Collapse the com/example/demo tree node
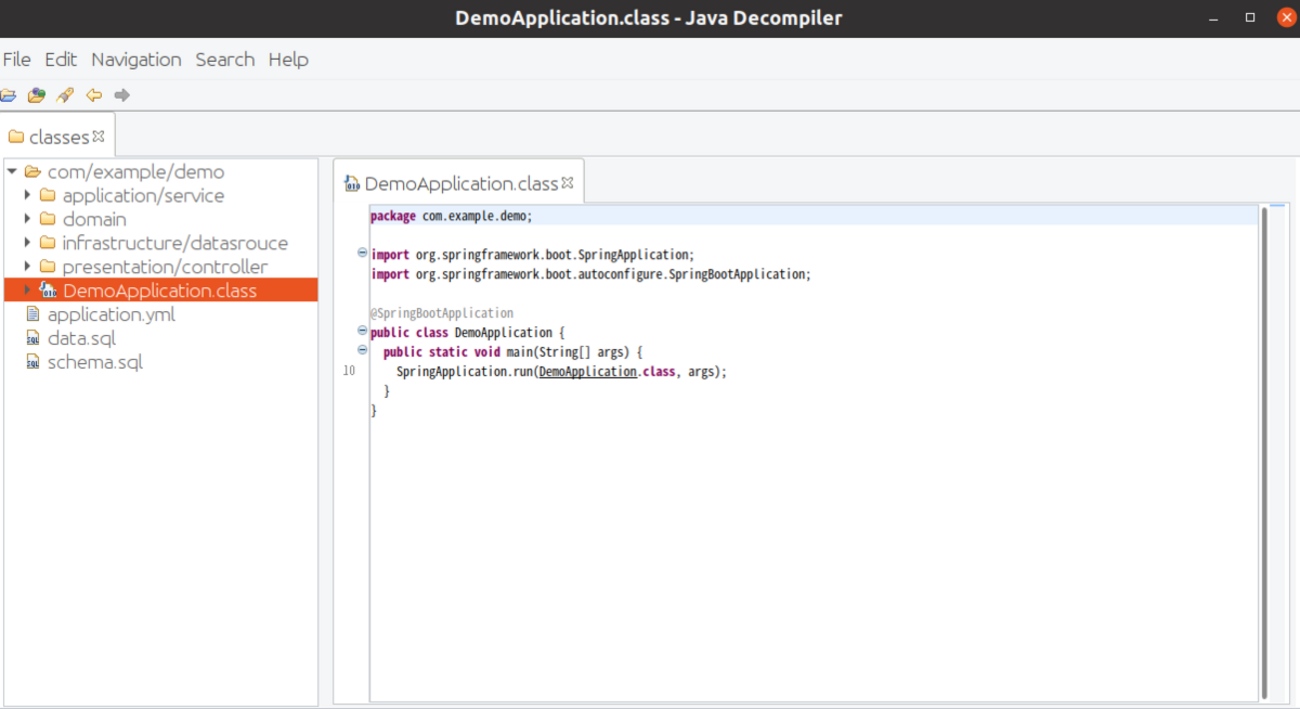 (12, 172)
